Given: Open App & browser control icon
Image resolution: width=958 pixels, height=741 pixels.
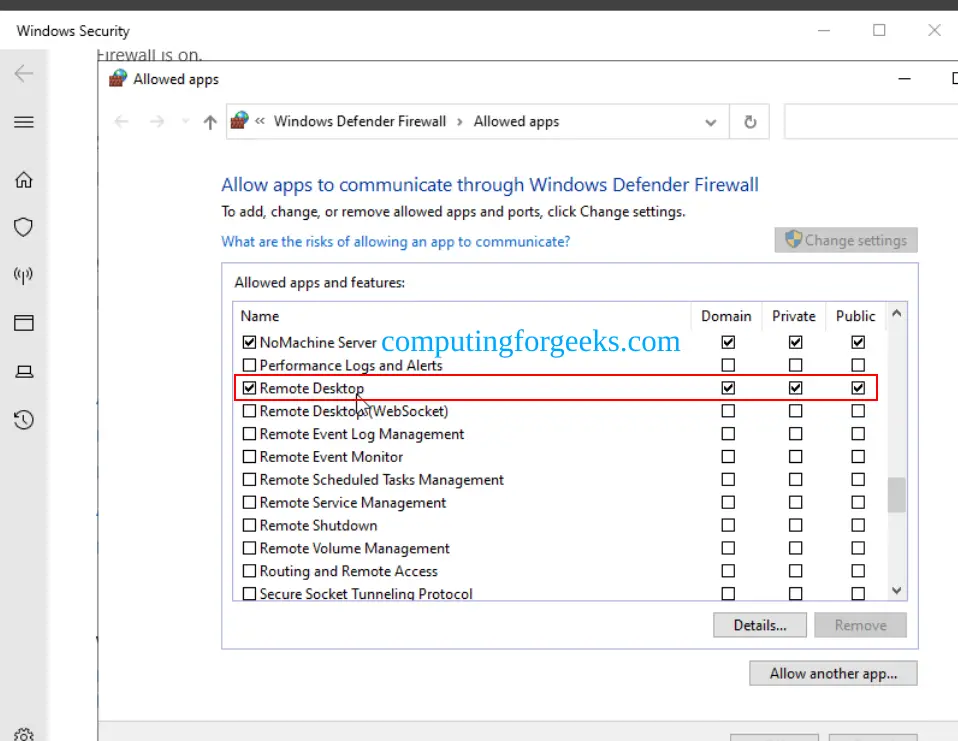Looking at the screenshot, I should (24, 323).
